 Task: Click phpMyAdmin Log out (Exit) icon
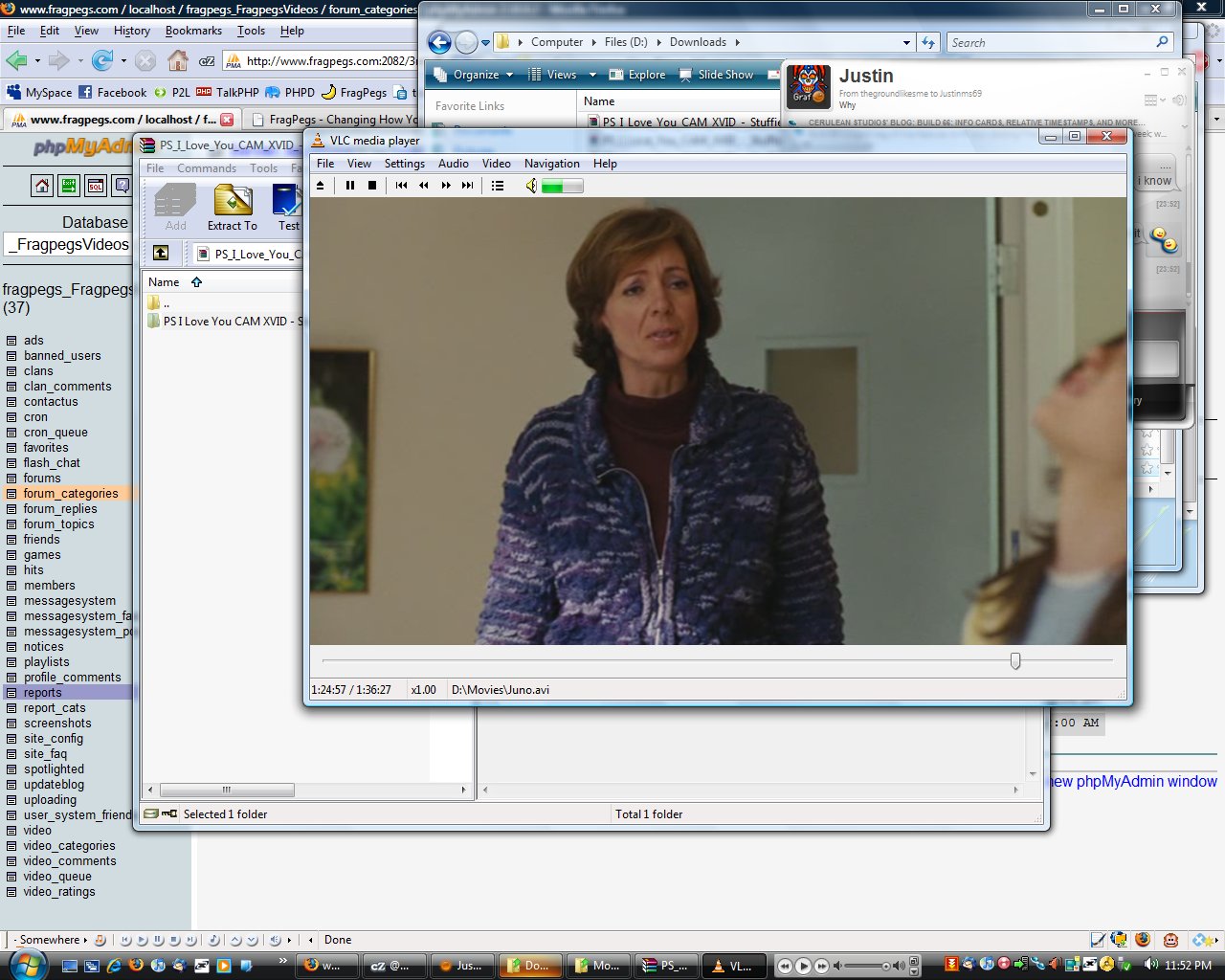(x=69, y=186)
